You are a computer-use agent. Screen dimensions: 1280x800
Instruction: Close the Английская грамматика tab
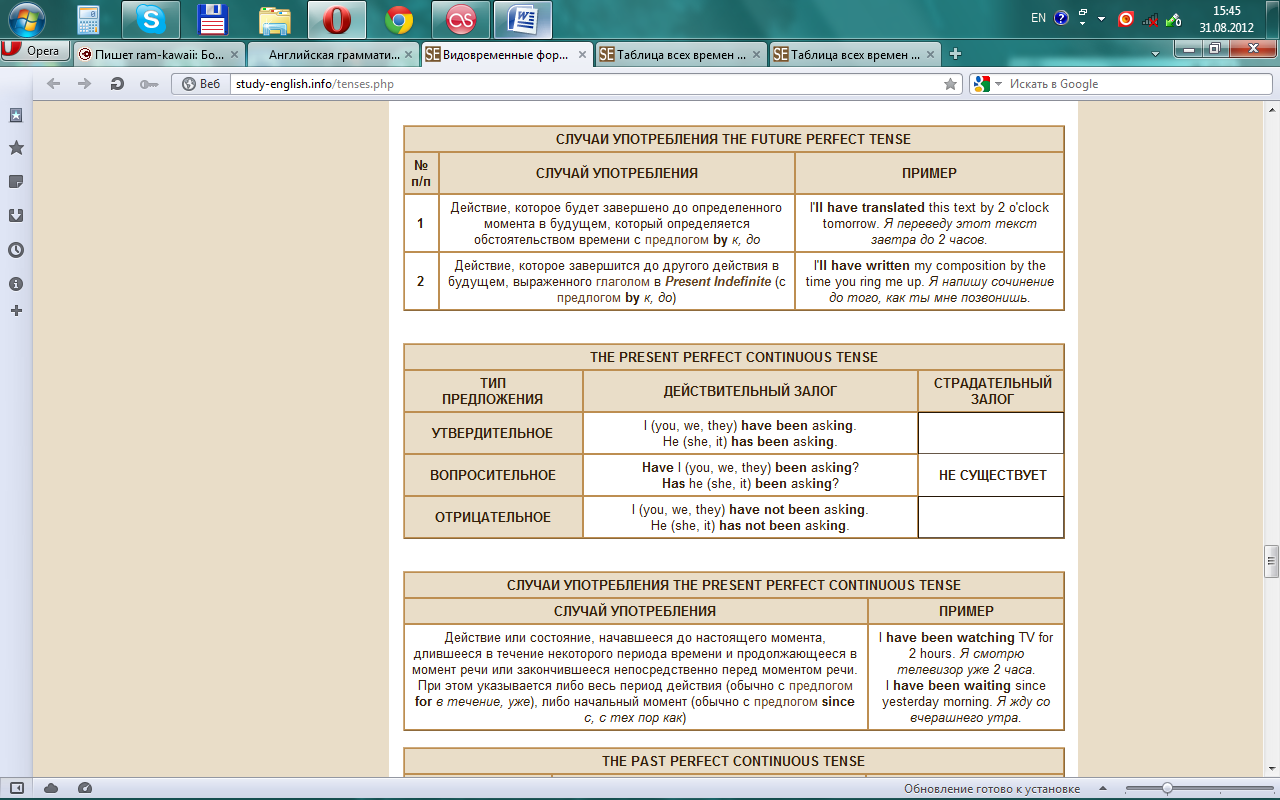(408, 55)
